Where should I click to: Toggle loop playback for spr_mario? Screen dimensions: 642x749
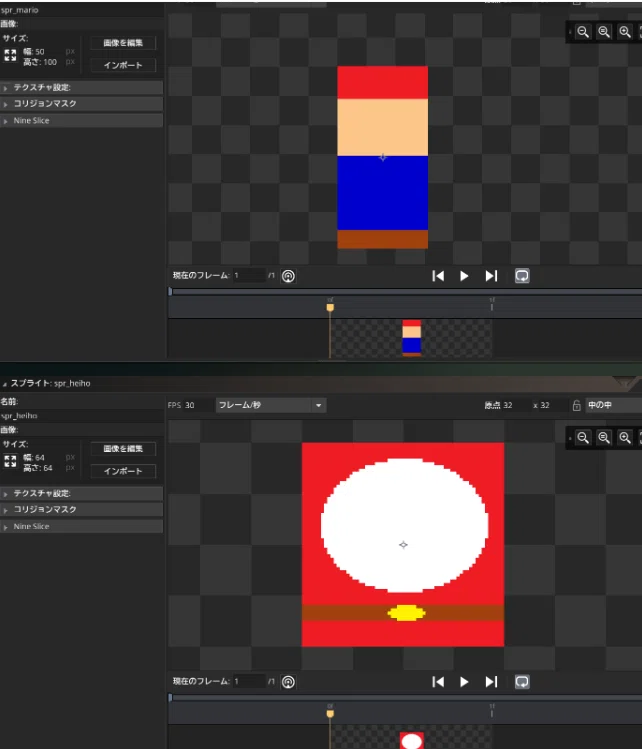522,276
